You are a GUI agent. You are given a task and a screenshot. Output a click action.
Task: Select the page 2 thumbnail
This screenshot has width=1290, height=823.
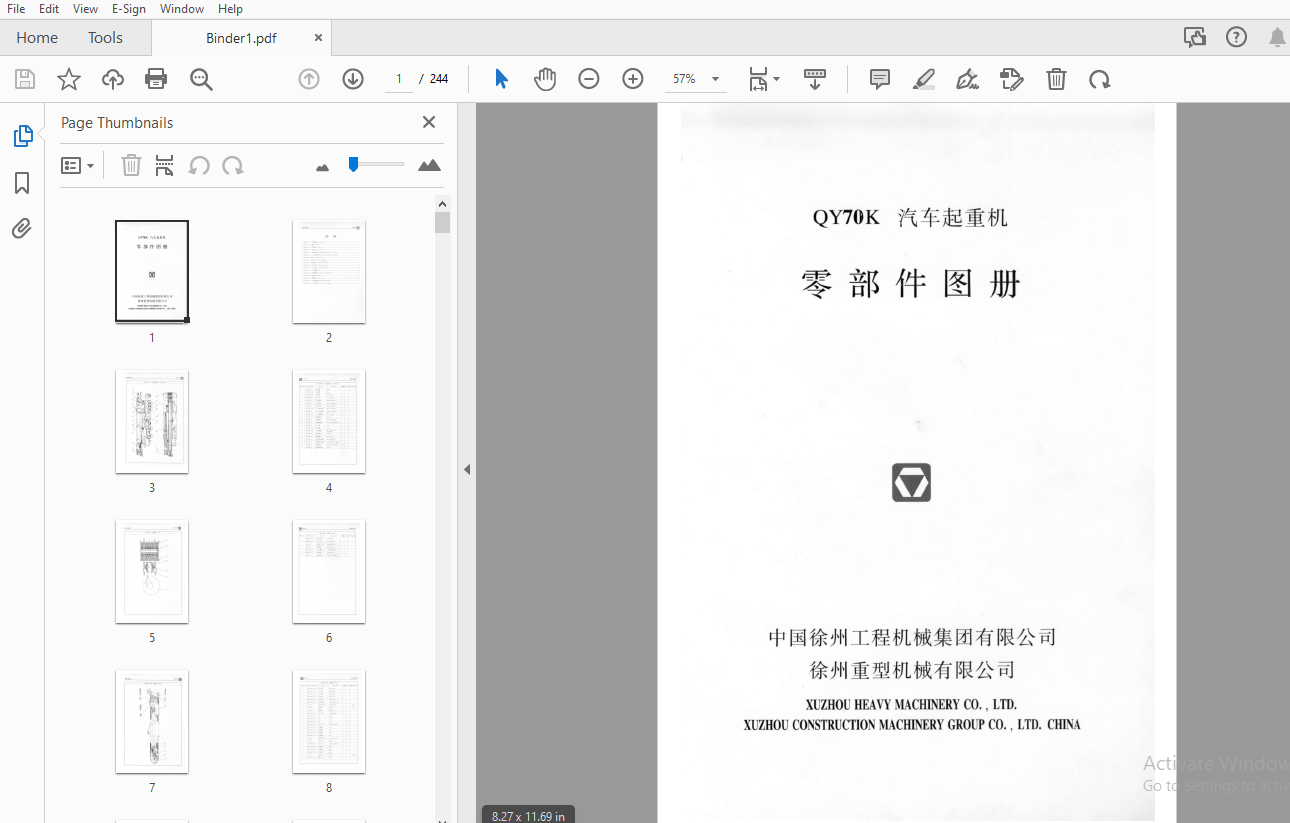click(x=329, y=271)
